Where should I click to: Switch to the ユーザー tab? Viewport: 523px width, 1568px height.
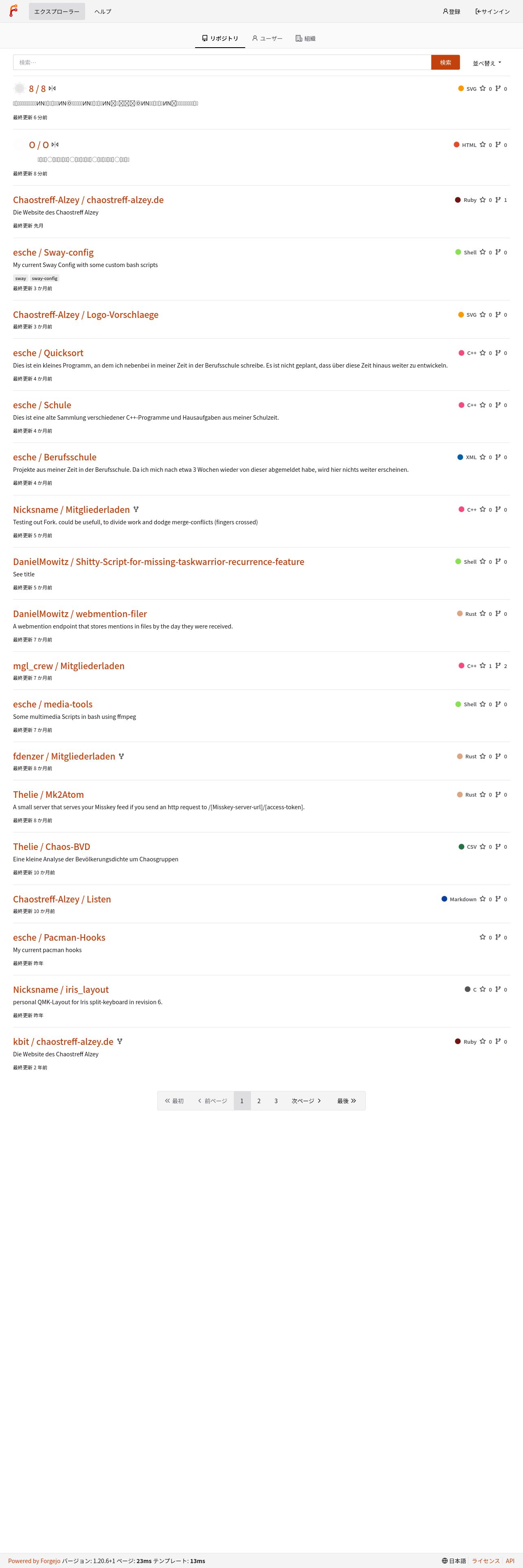(267, 38)
